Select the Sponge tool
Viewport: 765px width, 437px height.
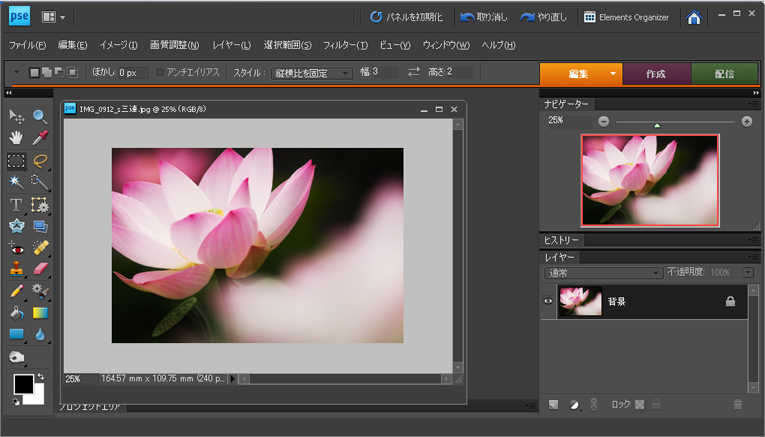(16, 357)
